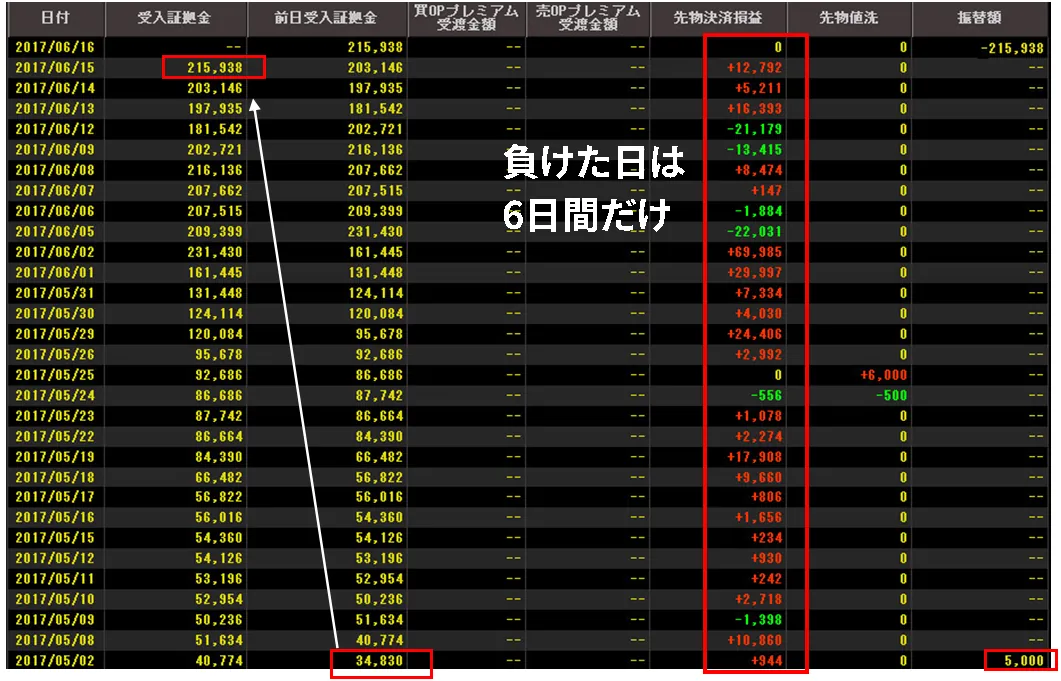
Task: Select the futures loss -556
Action: (x=765, y=395)
